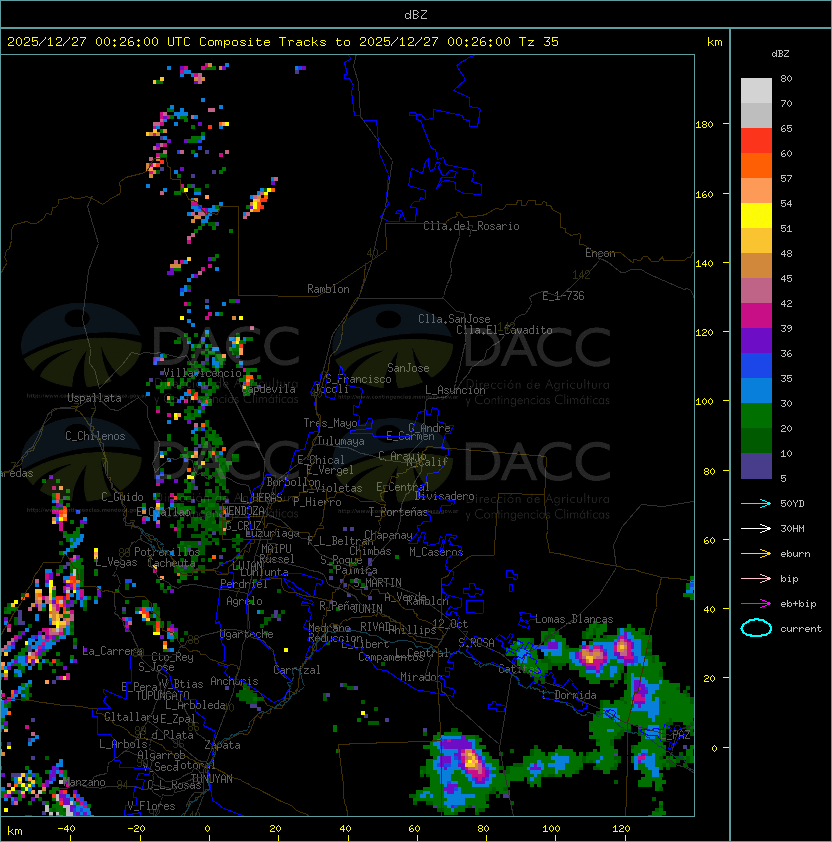Click the green 30 dBZ color swatch
The image size is (832, 842).
coord(756,416)
